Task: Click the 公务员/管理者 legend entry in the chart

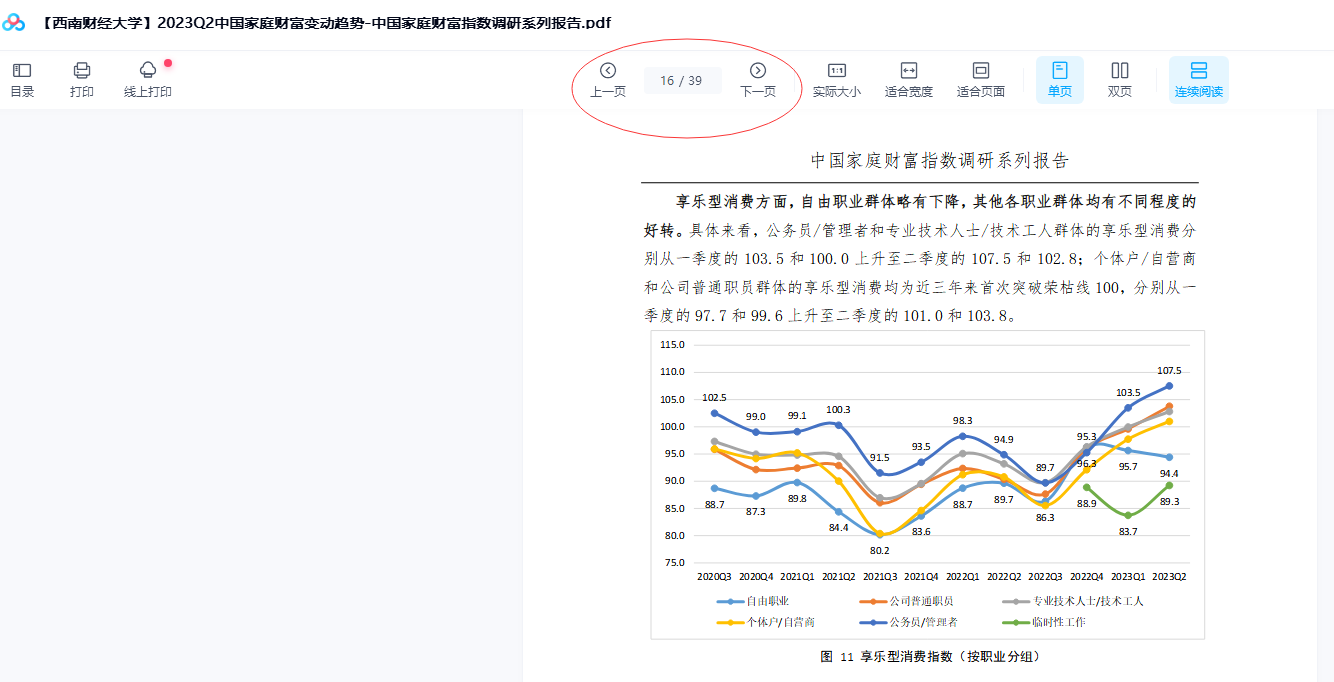Action: 923,622
